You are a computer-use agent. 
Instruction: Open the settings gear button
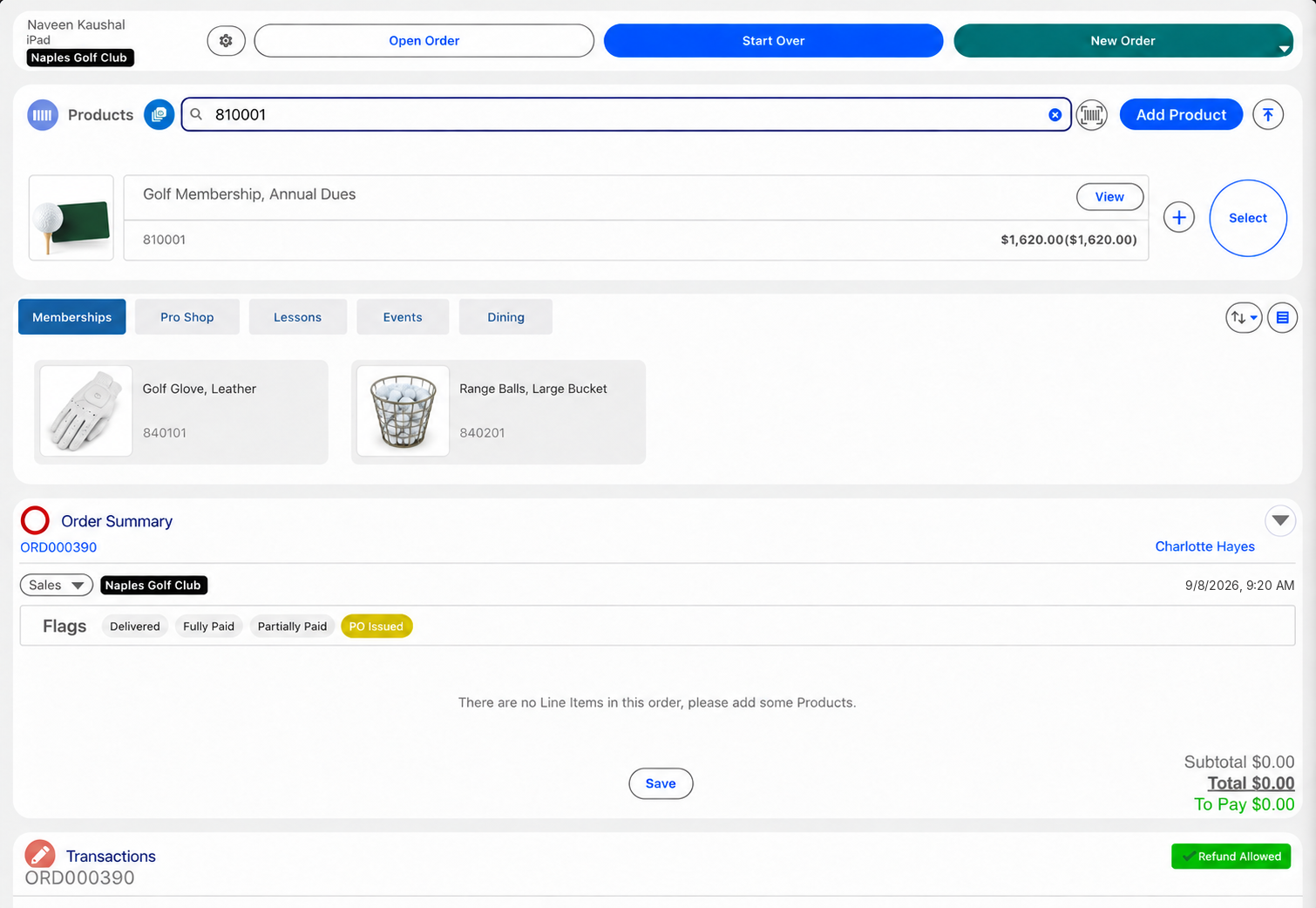[226, 41]
